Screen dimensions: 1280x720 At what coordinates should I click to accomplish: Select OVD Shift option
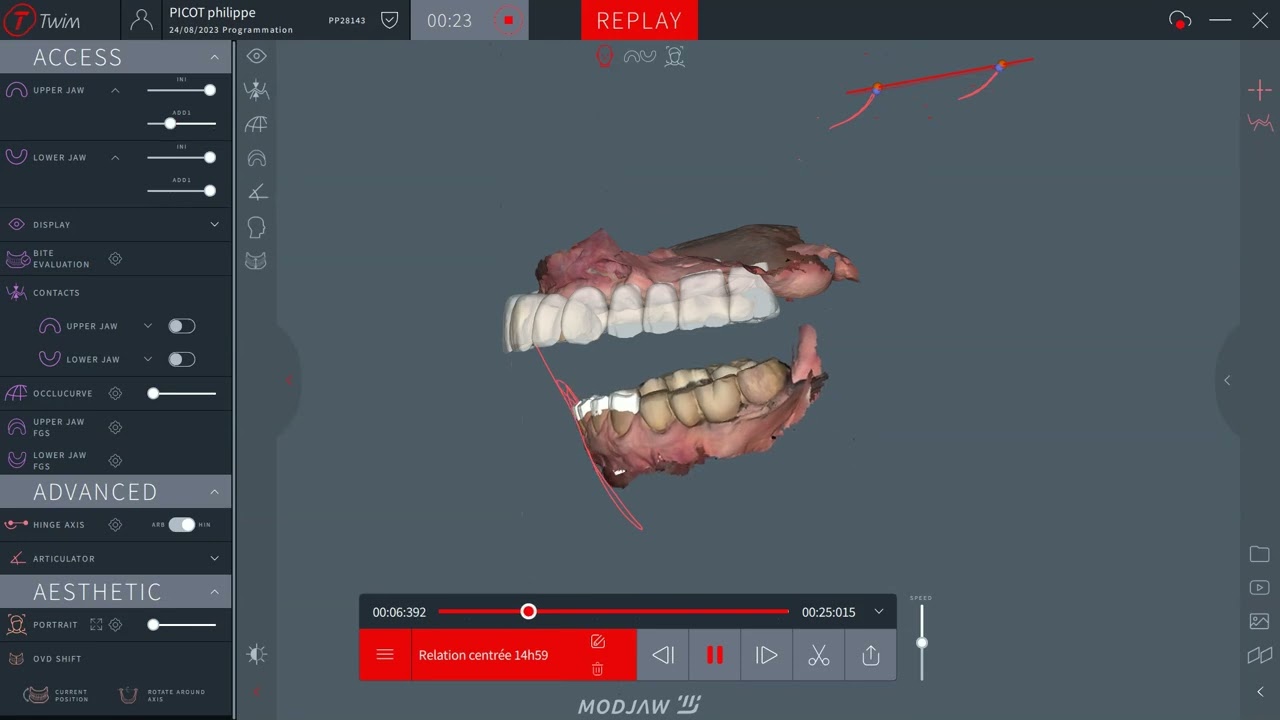click(x=57, y=659)
